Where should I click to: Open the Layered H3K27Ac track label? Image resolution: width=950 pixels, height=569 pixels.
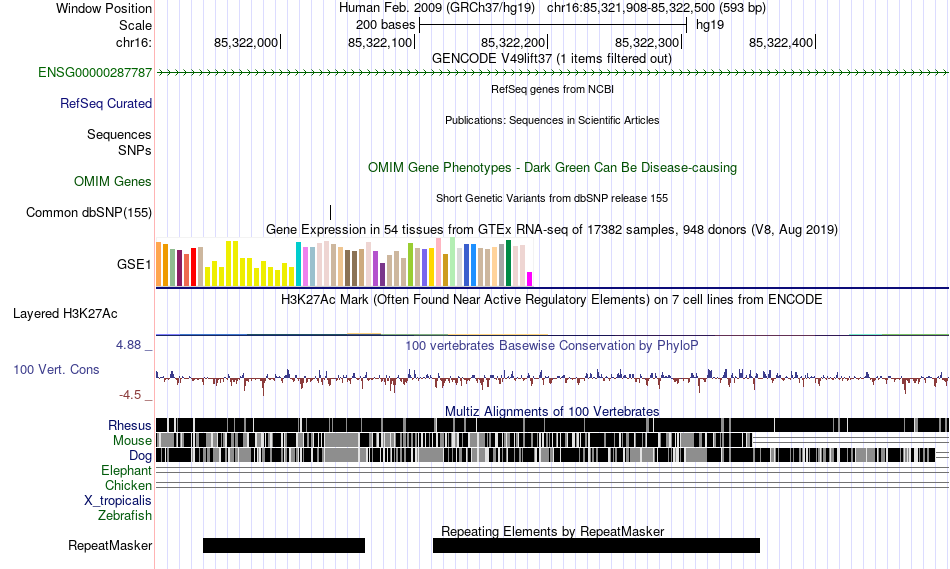pos(65,313)
